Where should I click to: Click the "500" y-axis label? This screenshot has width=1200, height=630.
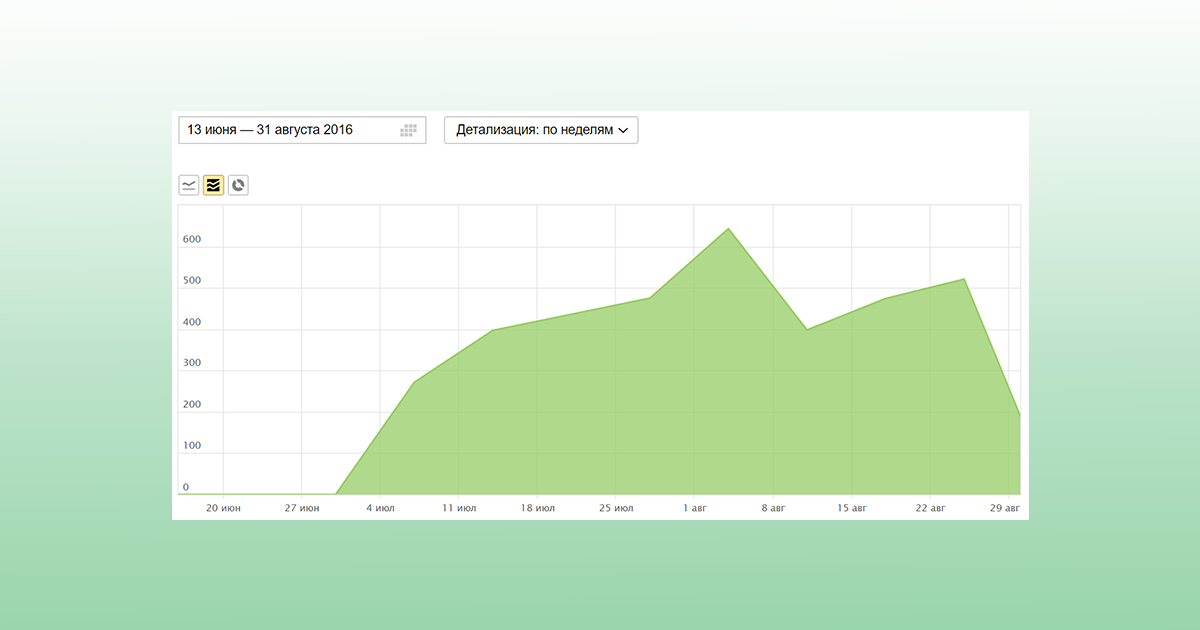tap(192, 281)
